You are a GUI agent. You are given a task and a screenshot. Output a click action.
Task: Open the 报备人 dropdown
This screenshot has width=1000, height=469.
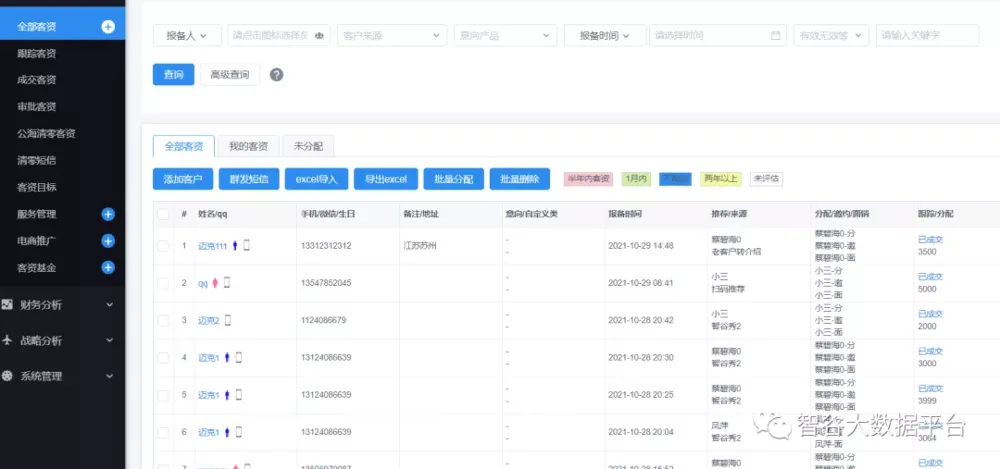click(187, 35)
